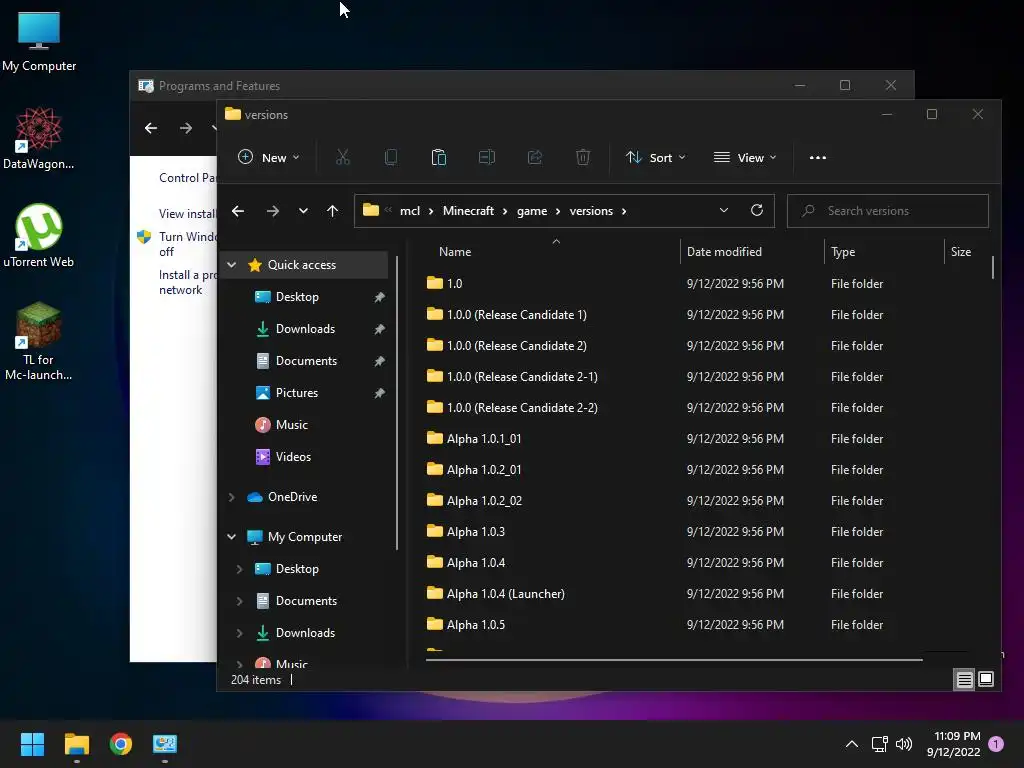Click the Rename icon in toolbar

pos(487,157)
